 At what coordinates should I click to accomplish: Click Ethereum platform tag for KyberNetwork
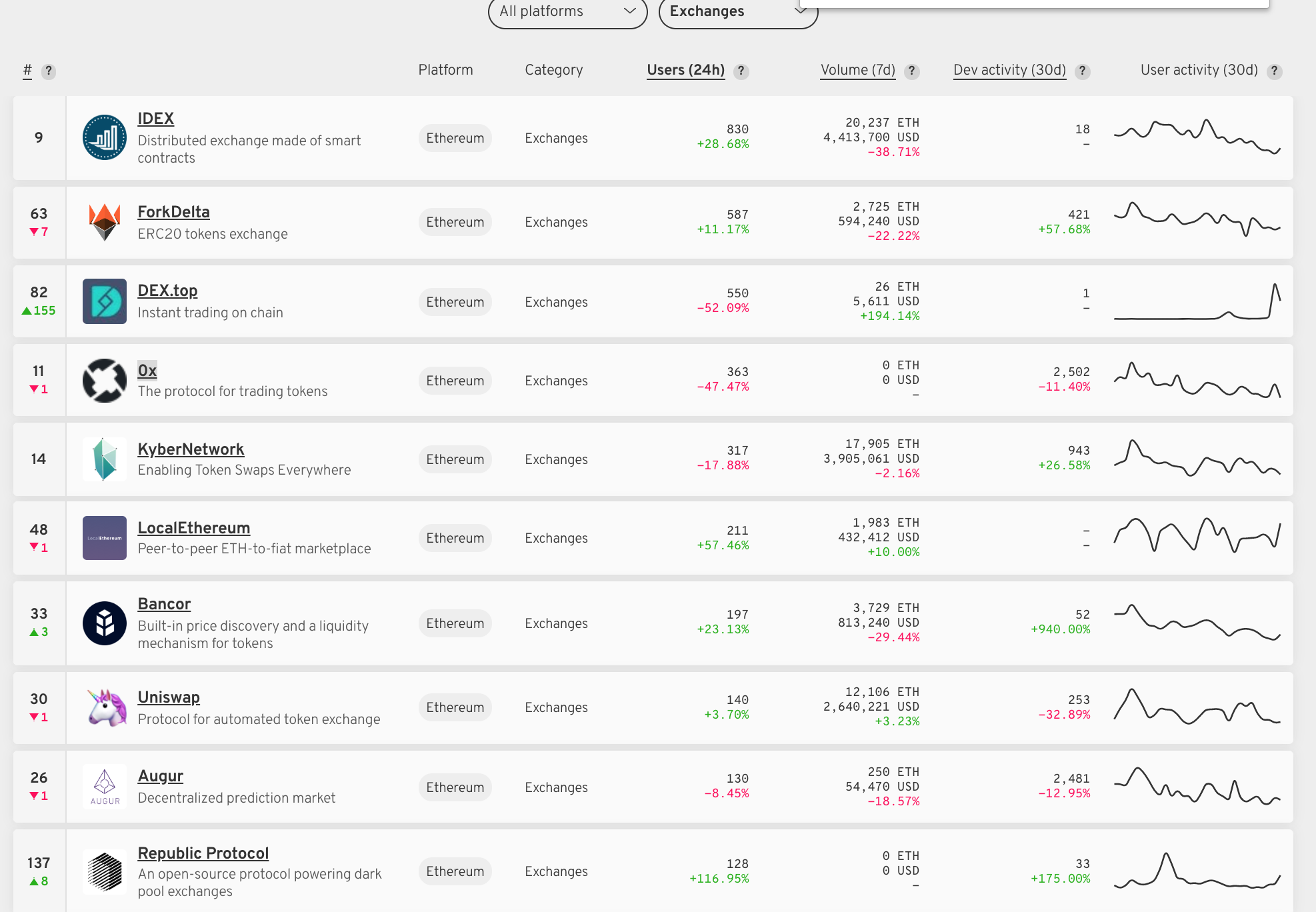click(x=455, y=459)
